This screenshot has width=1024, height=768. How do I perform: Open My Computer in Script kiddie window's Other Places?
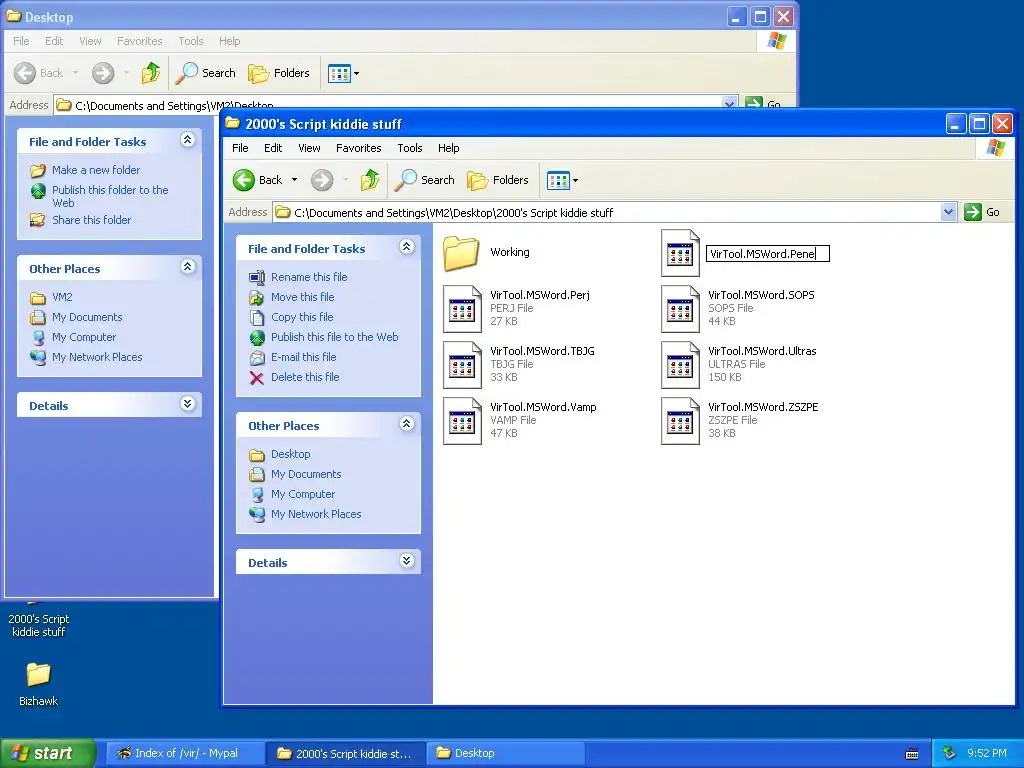303,494
